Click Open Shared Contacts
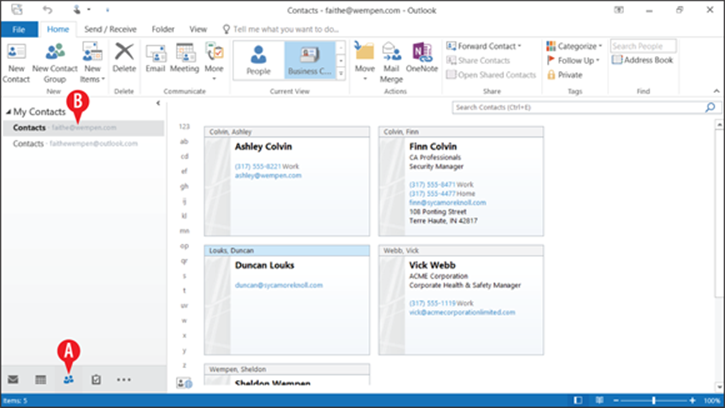Viewport: 725px width, 408px height. [491, 74]
